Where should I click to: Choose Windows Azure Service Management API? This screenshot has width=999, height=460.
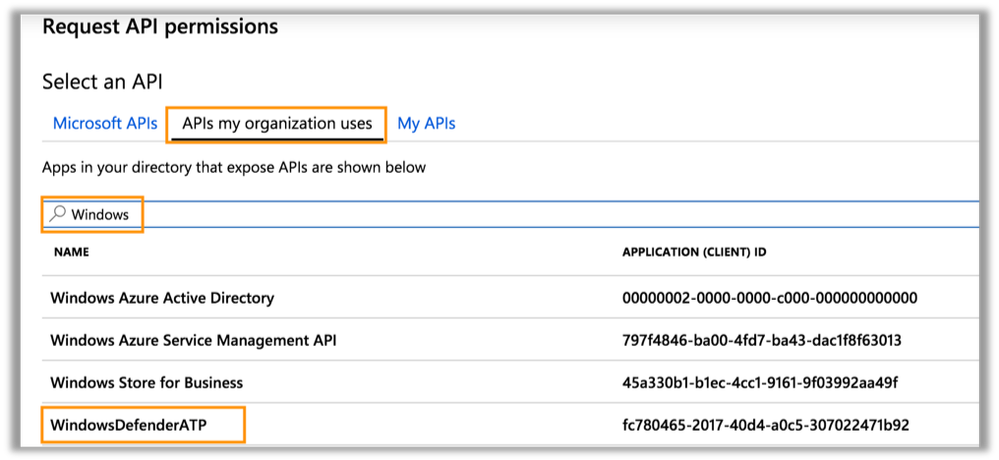[193, 340]
